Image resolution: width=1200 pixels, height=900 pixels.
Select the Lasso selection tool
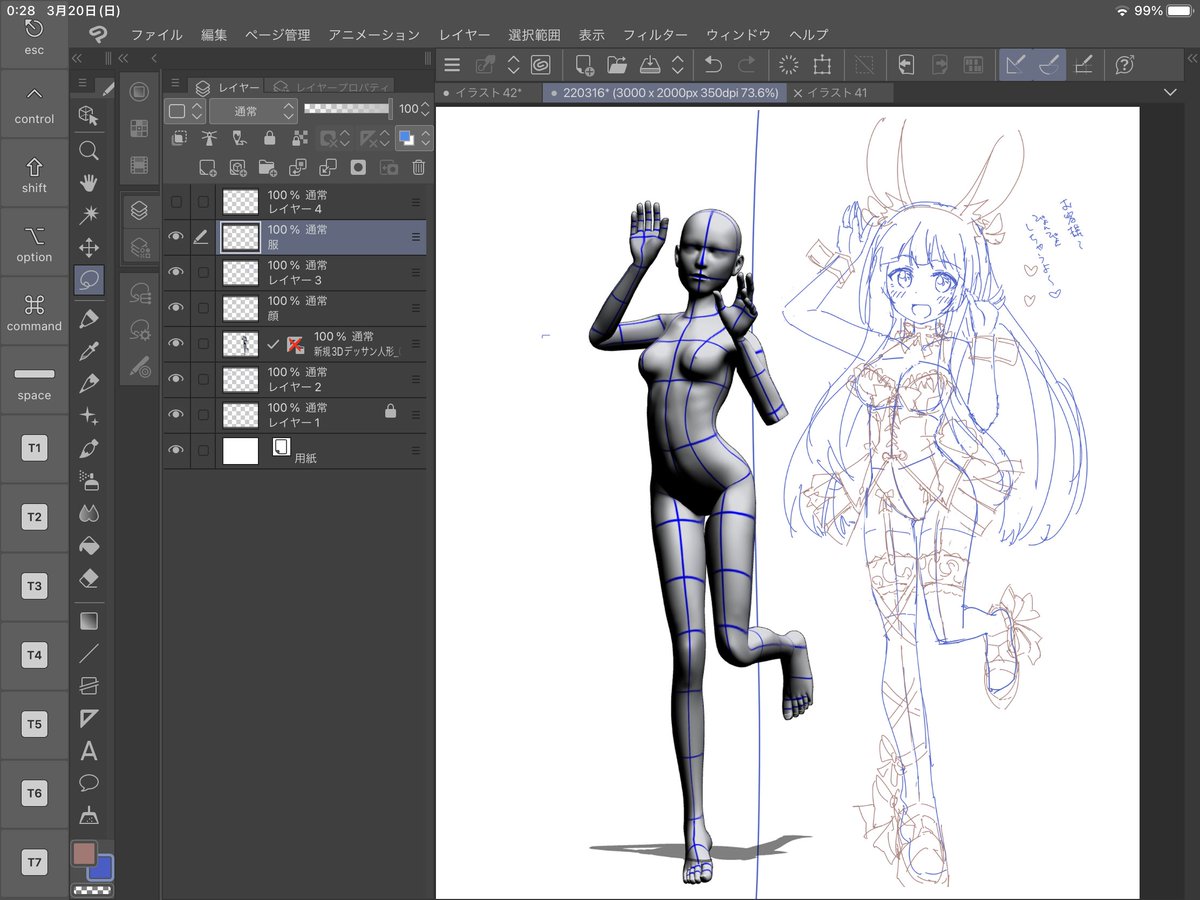pyautogui.click(x=89, y=279)
